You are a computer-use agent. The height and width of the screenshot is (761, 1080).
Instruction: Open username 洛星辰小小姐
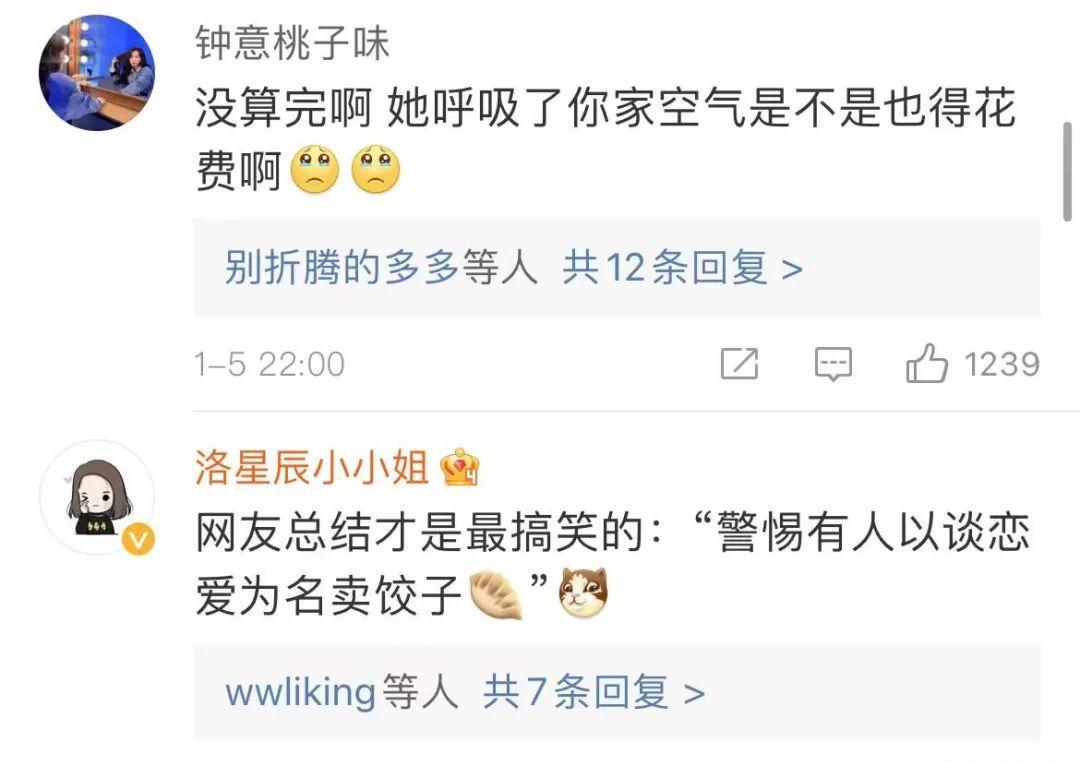click(312, 467)
